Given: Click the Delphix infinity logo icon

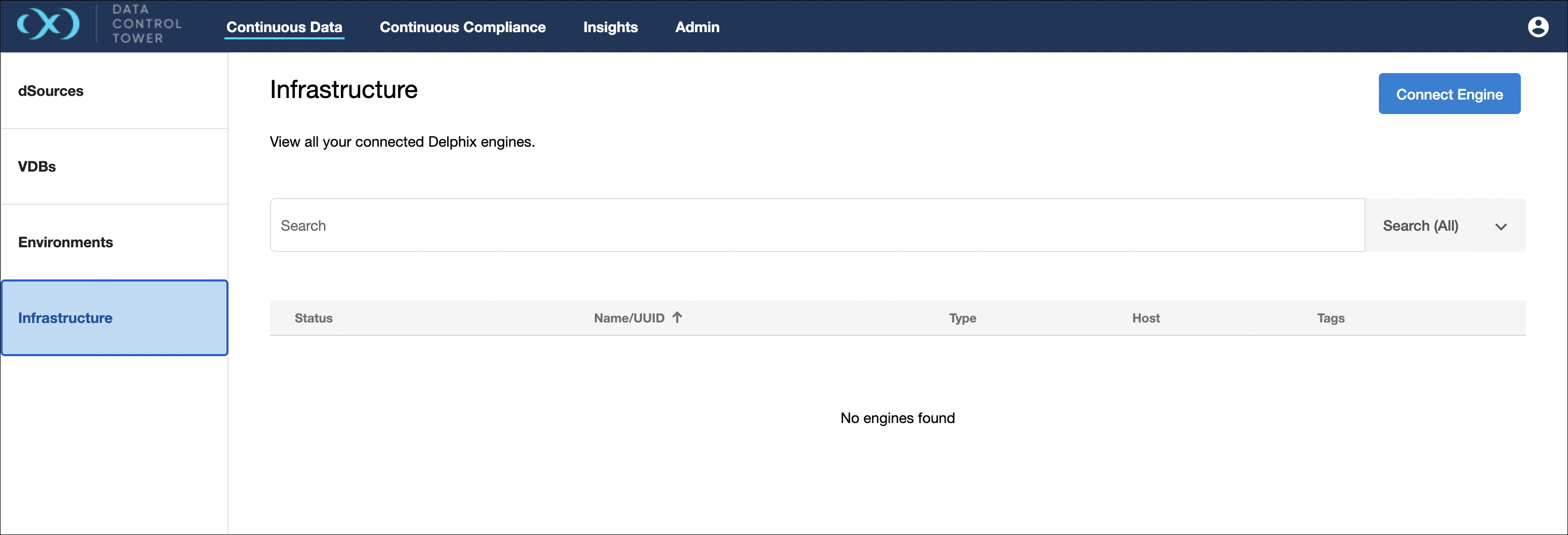Looking at the screenshot, I should (48, 25).
